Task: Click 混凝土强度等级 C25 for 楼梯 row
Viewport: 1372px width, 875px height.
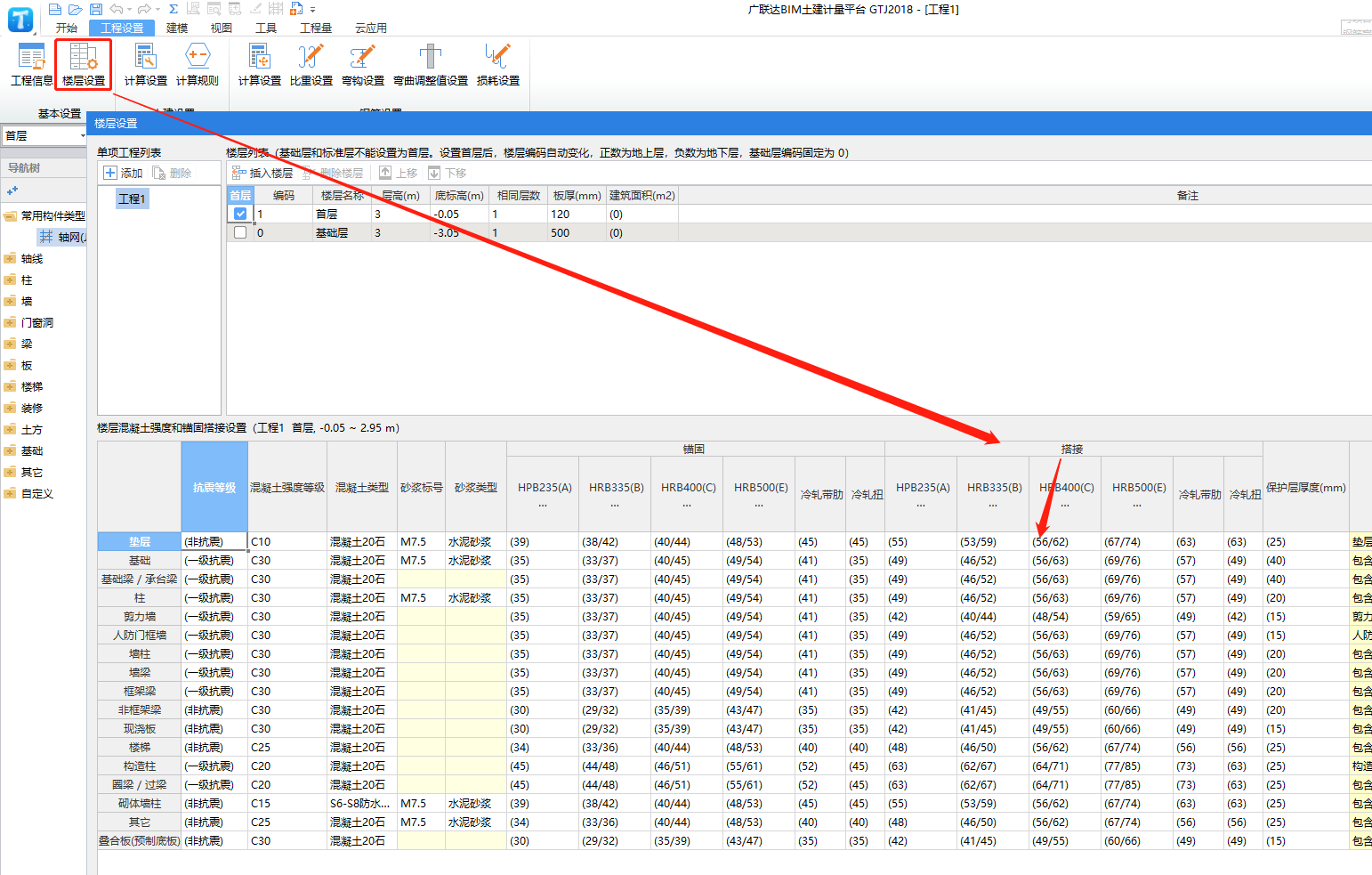Action: tap(287, 747)
